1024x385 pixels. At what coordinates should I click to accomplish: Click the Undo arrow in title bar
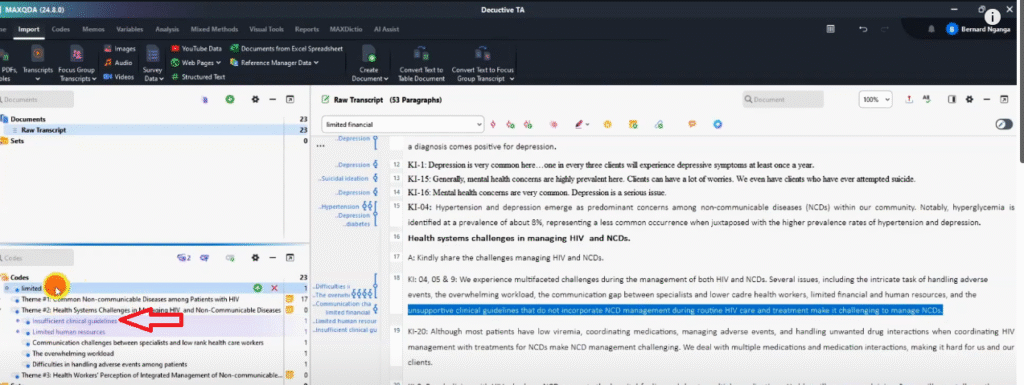[x=863, y=29]
